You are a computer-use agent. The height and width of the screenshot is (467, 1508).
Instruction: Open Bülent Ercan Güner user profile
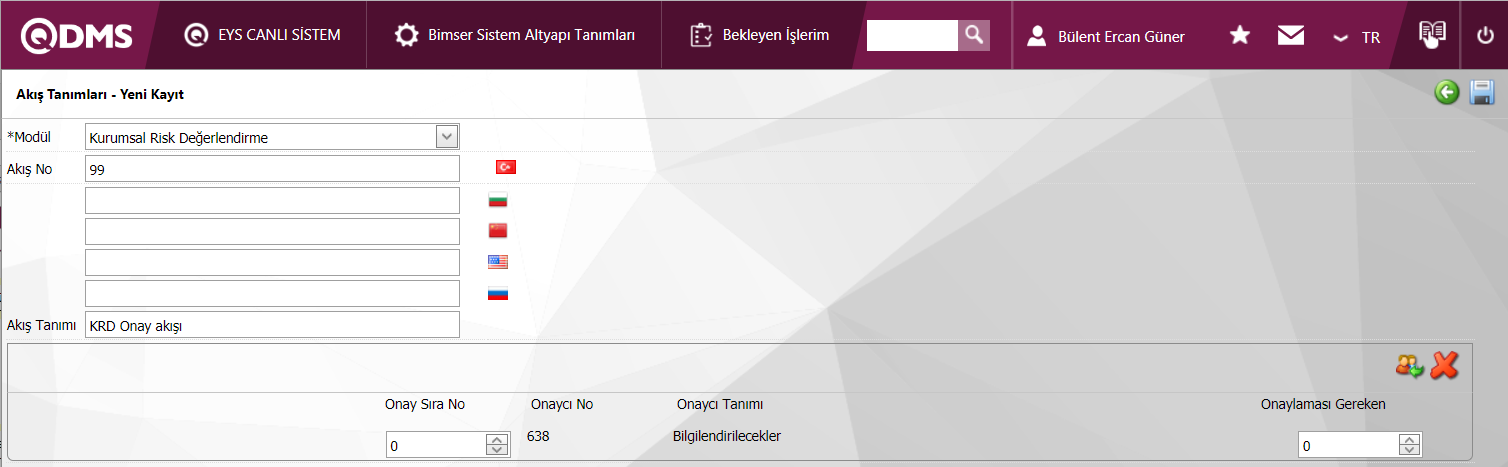click(x=1106, y=36)
